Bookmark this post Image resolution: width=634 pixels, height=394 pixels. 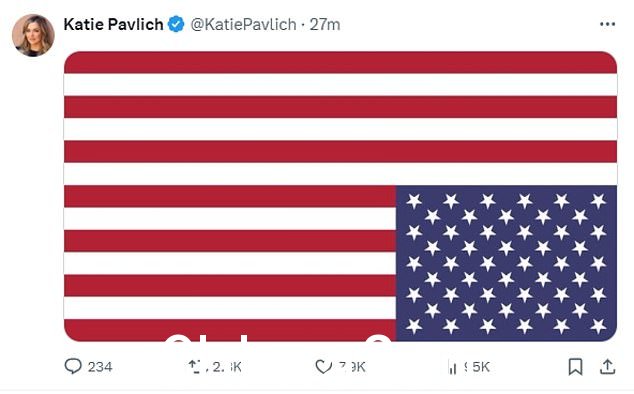pyautogui.click(x=575, y=367)
